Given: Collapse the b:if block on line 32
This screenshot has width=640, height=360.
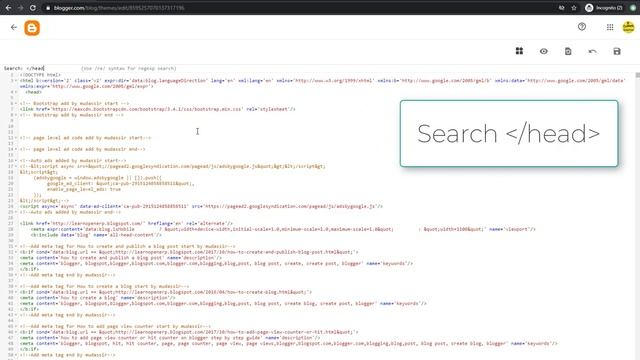Looking at the screenshot, I should point(16,252).
